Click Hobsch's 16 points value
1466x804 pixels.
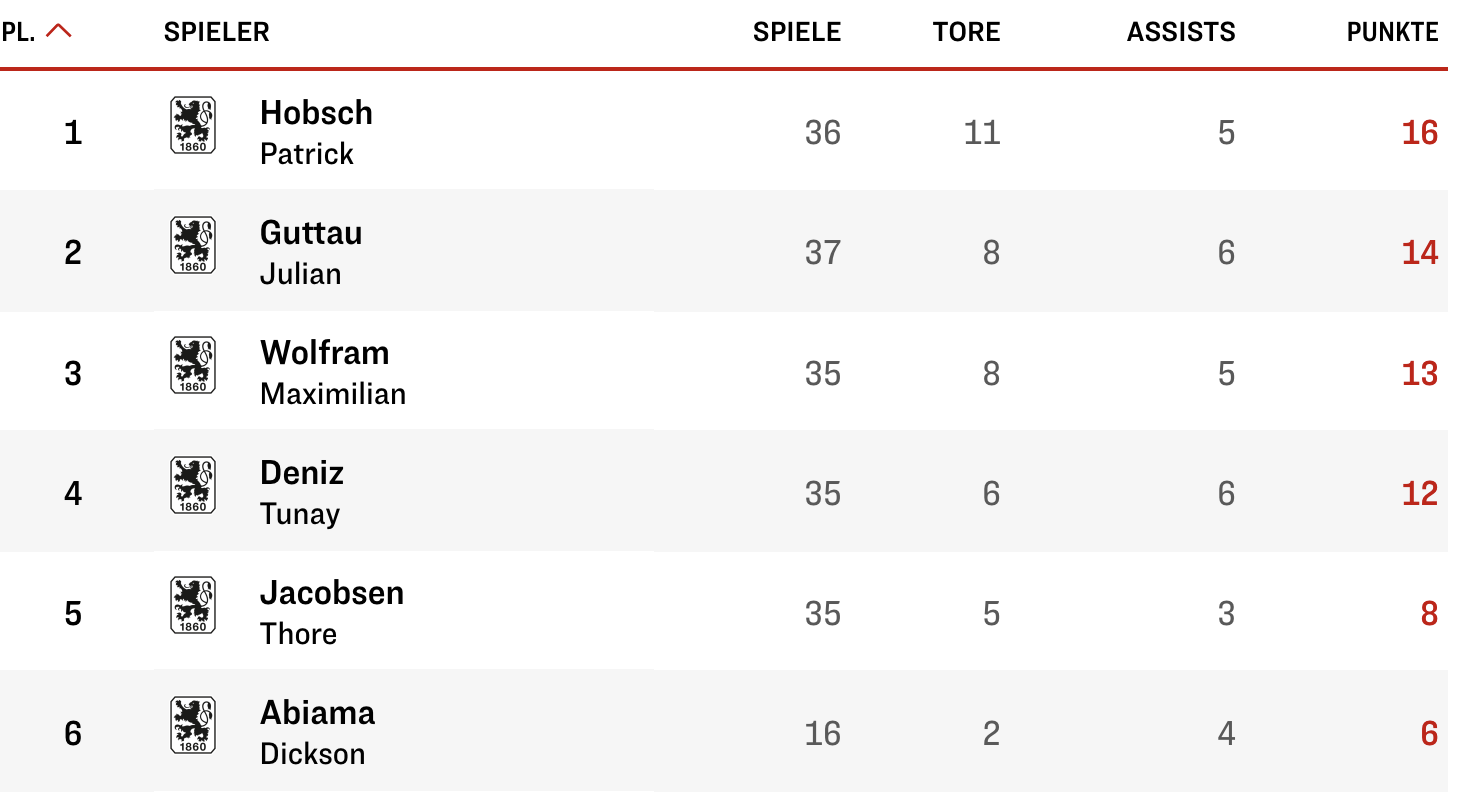[x=1419, y=133]
